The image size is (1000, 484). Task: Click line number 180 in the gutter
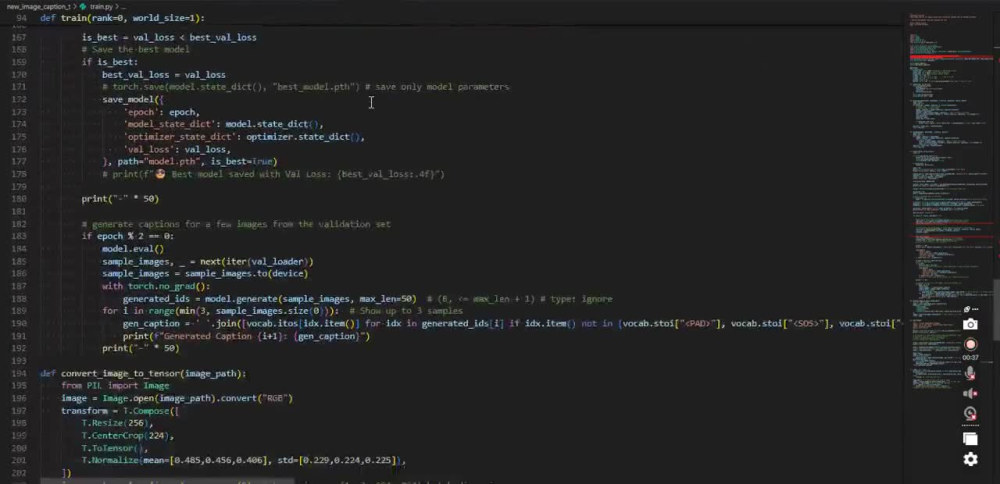click(x=19, y=199)
